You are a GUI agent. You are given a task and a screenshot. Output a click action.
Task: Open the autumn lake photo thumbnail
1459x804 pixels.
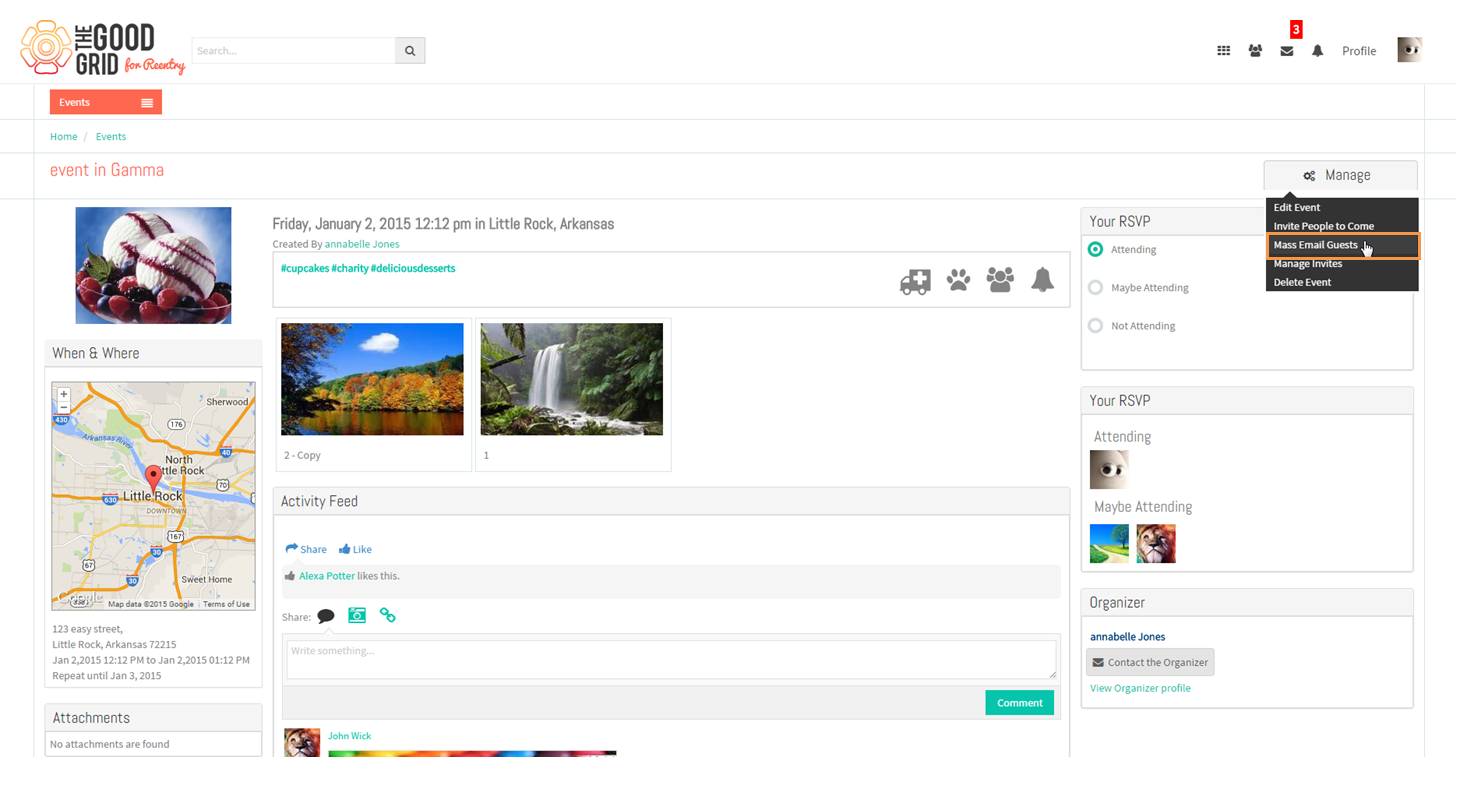pos(372,379)
